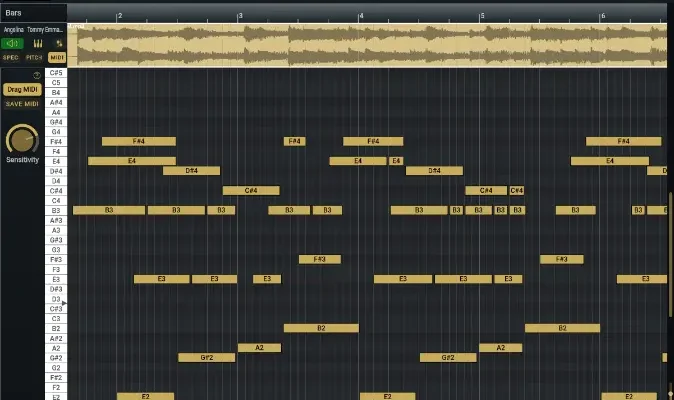The width and height of the screenshot is (674, 400).
Task: Switch to PITCH view mode
Action: [34, 58]
